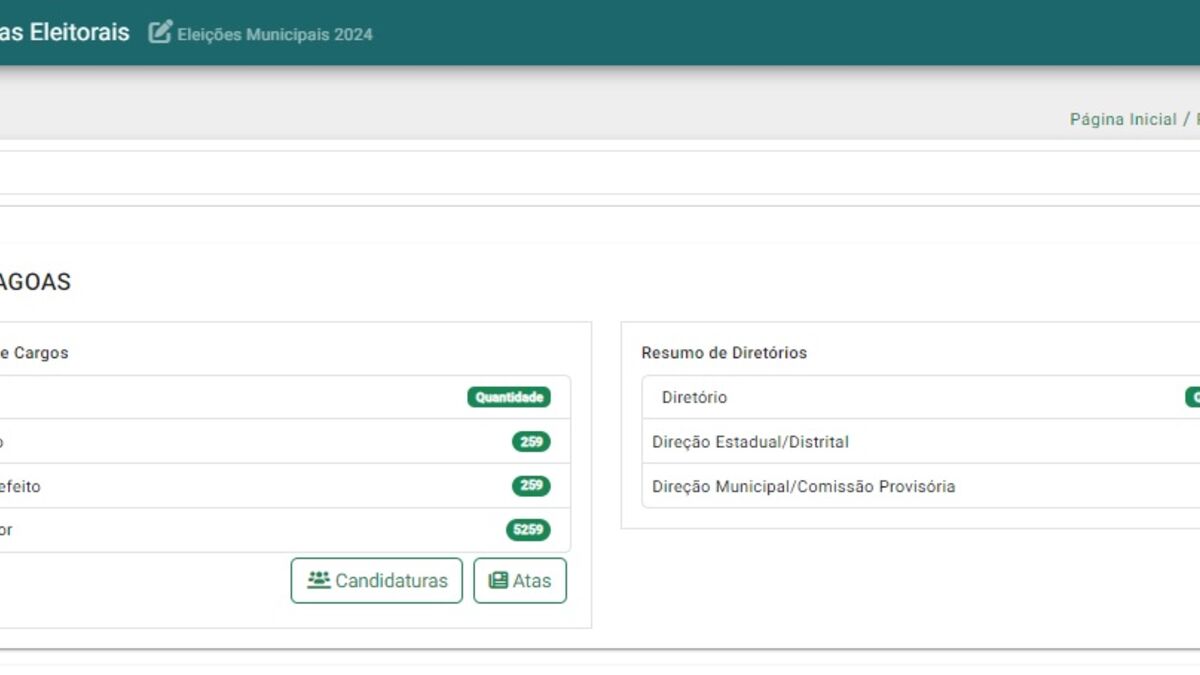Click the efeito row label in the cargos table
1200x675 pixels.
point(20,487)
